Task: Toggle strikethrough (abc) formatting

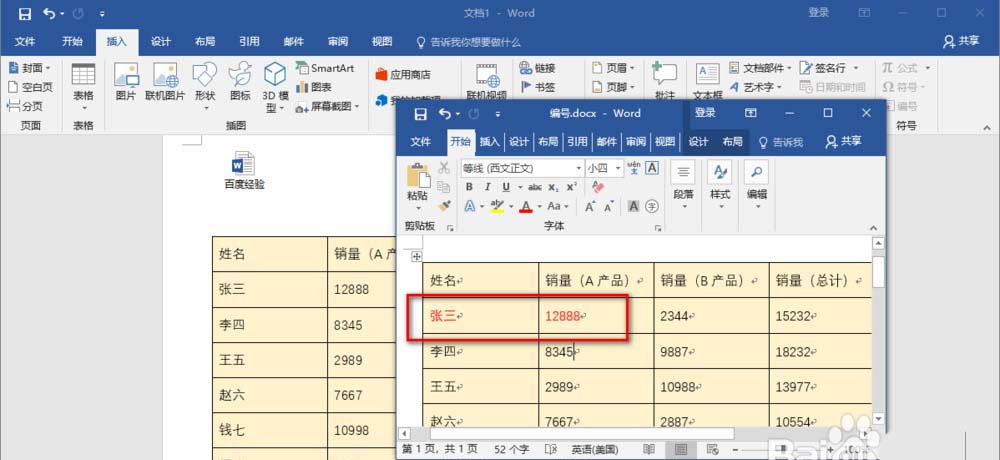Action: coord(534,187)
